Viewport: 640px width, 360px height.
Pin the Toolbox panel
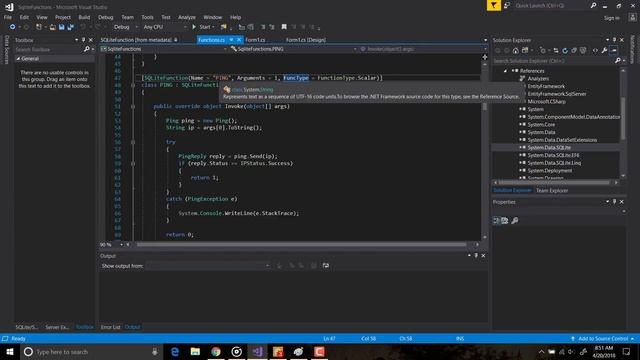(83, 40)
